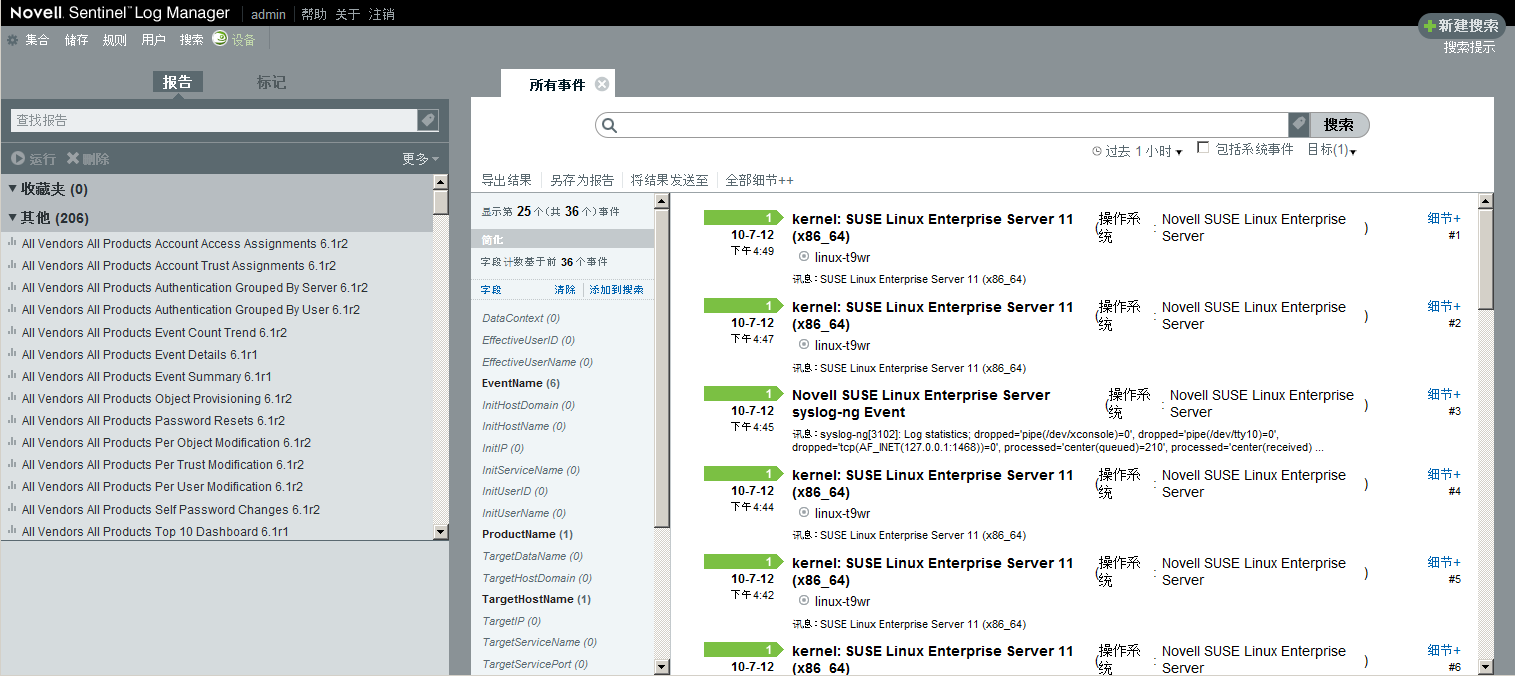Image resolution: width=1515 pixels, height=676 pixels.
Task: Open the 帮助 help link
Action: pyautogui.click(x=313, y=14)
